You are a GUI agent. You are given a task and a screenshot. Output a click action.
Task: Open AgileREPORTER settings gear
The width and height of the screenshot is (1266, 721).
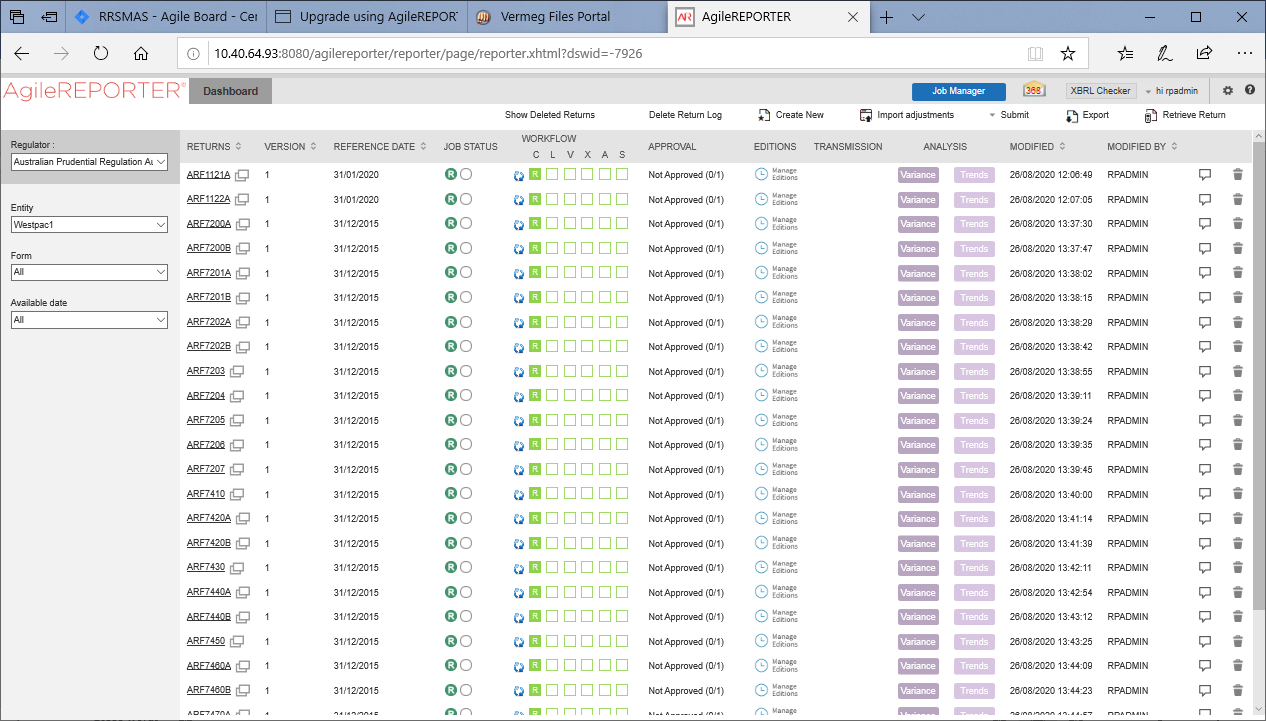tap(1228, 90)
